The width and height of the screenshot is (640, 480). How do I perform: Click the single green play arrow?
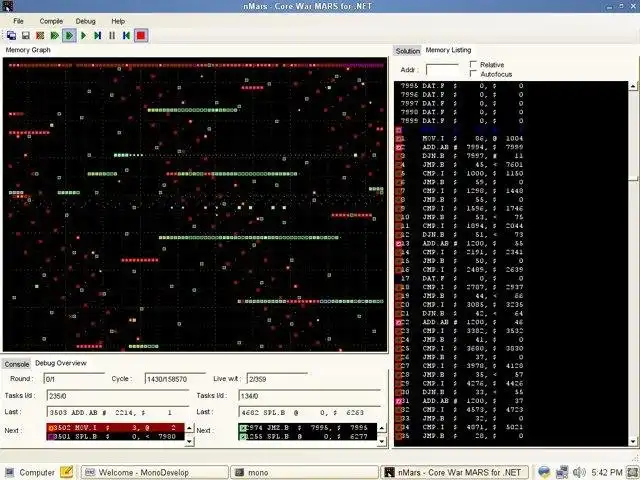coord(84,36)
